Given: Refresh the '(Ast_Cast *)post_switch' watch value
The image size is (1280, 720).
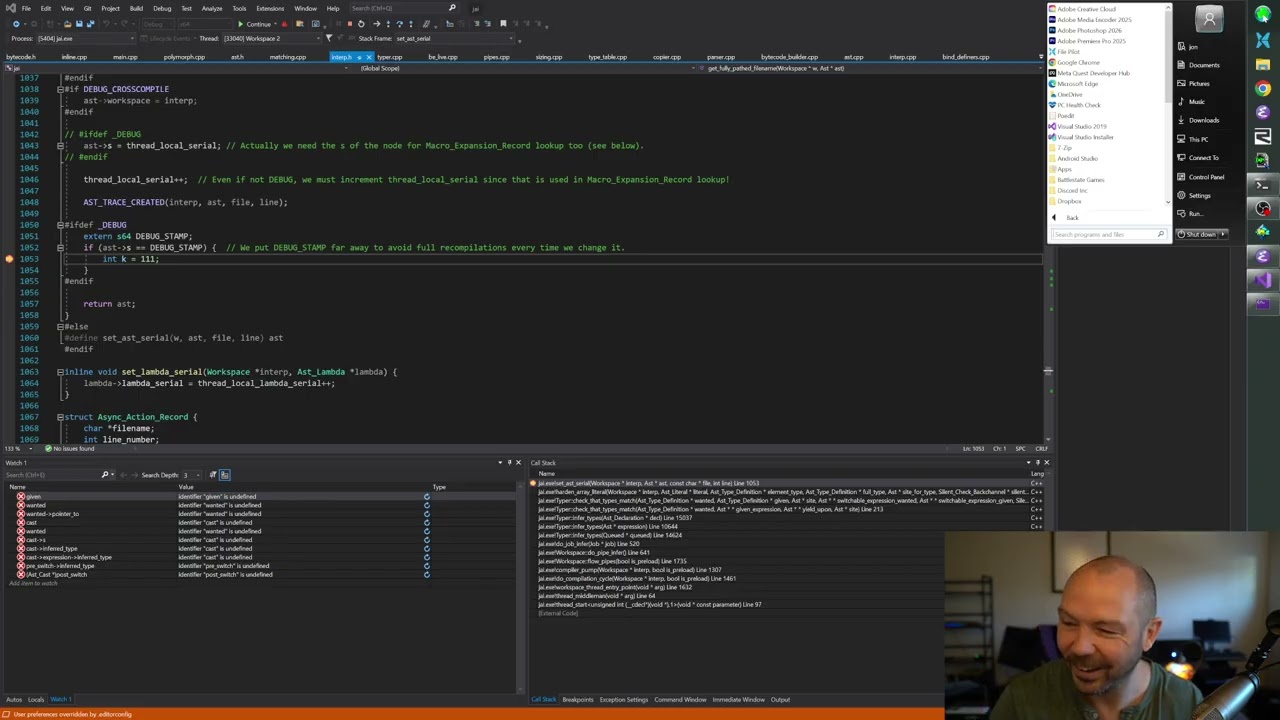Looking at the screenshot, I should (427, 575).
